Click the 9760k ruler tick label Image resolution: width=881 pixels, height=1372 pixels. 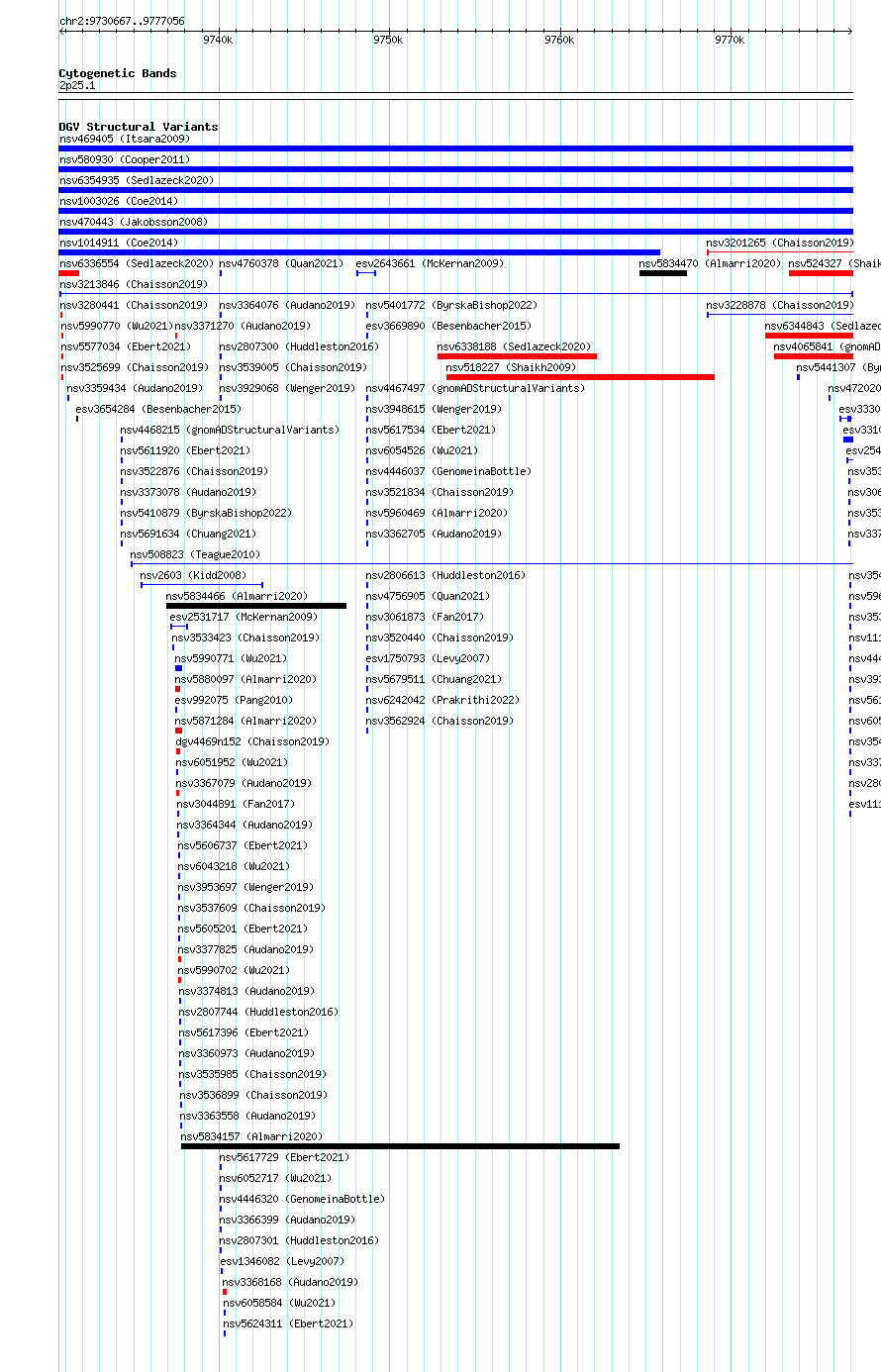559,40
